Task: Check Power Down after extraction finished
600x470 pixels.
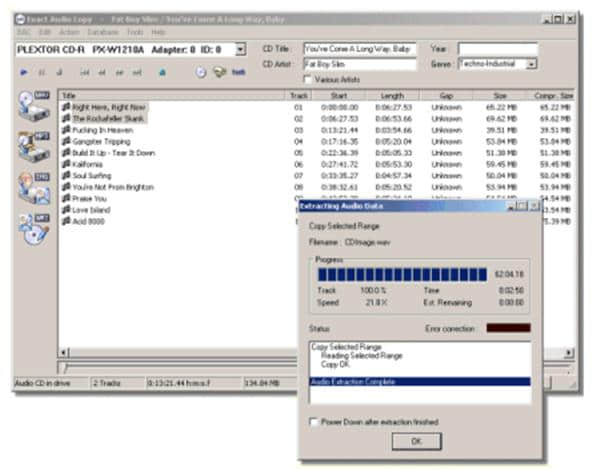Action: pos(315,421)
